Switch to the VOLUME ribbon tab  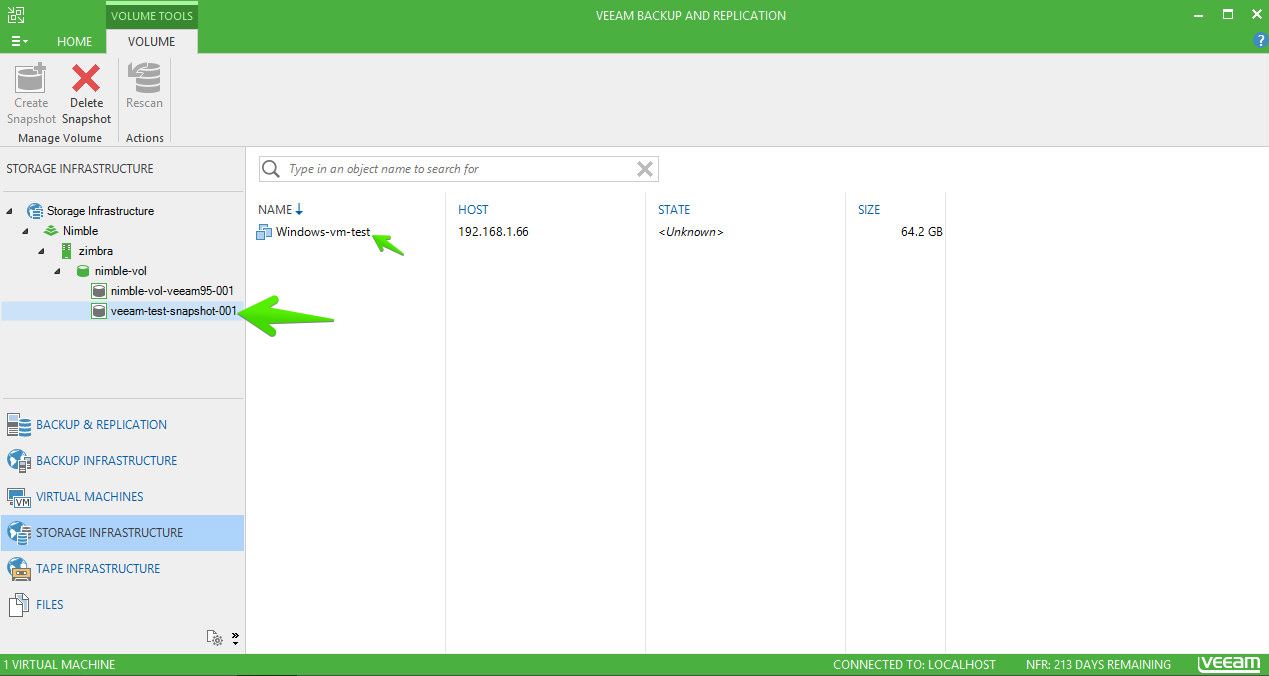click(x=151, y=41)
